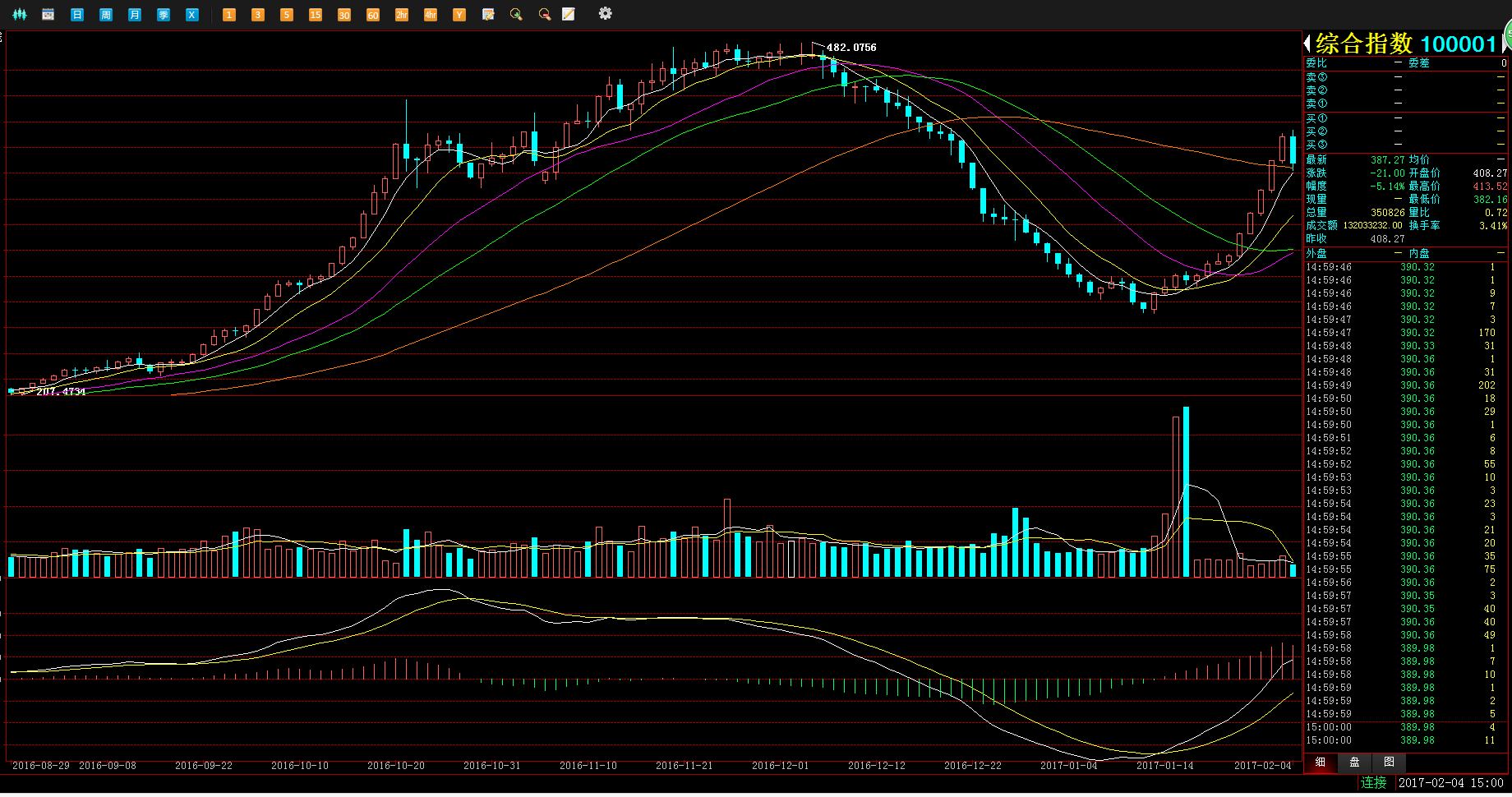Select the 30-minute period button
1512x797 pixels.
[x=344, y=14]
